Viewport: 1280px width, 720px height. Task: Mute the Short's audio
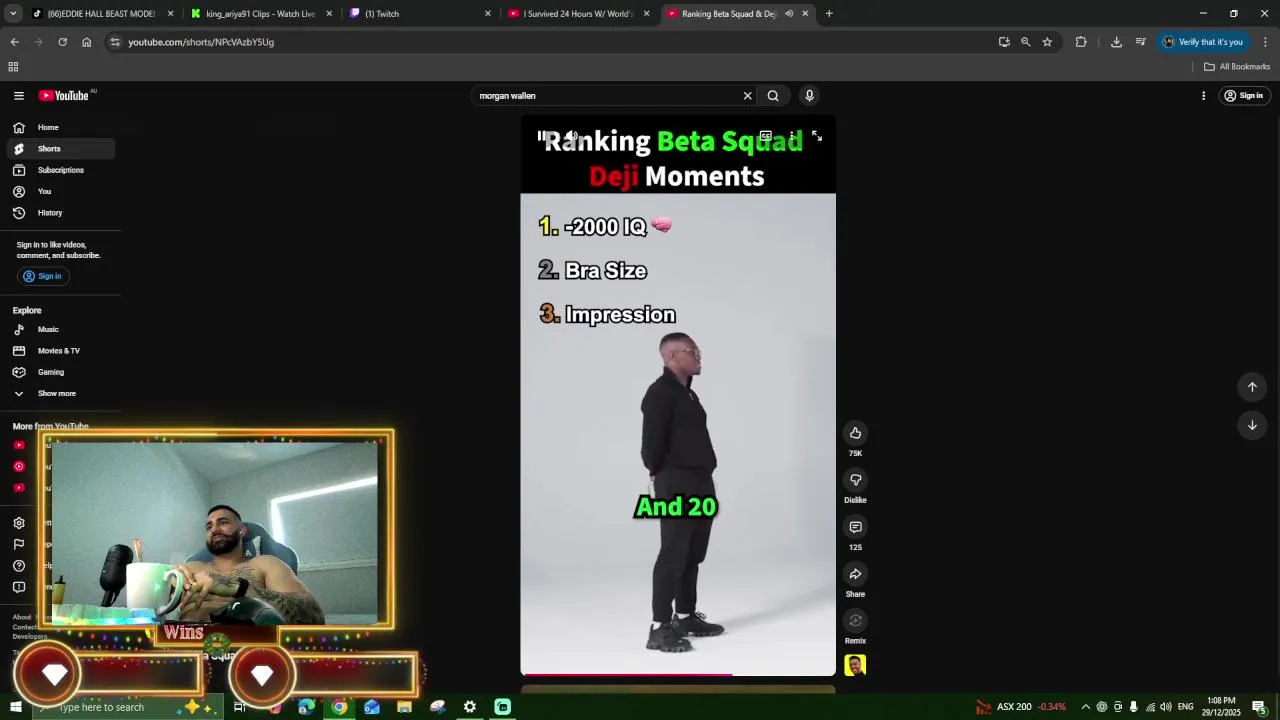572,136
